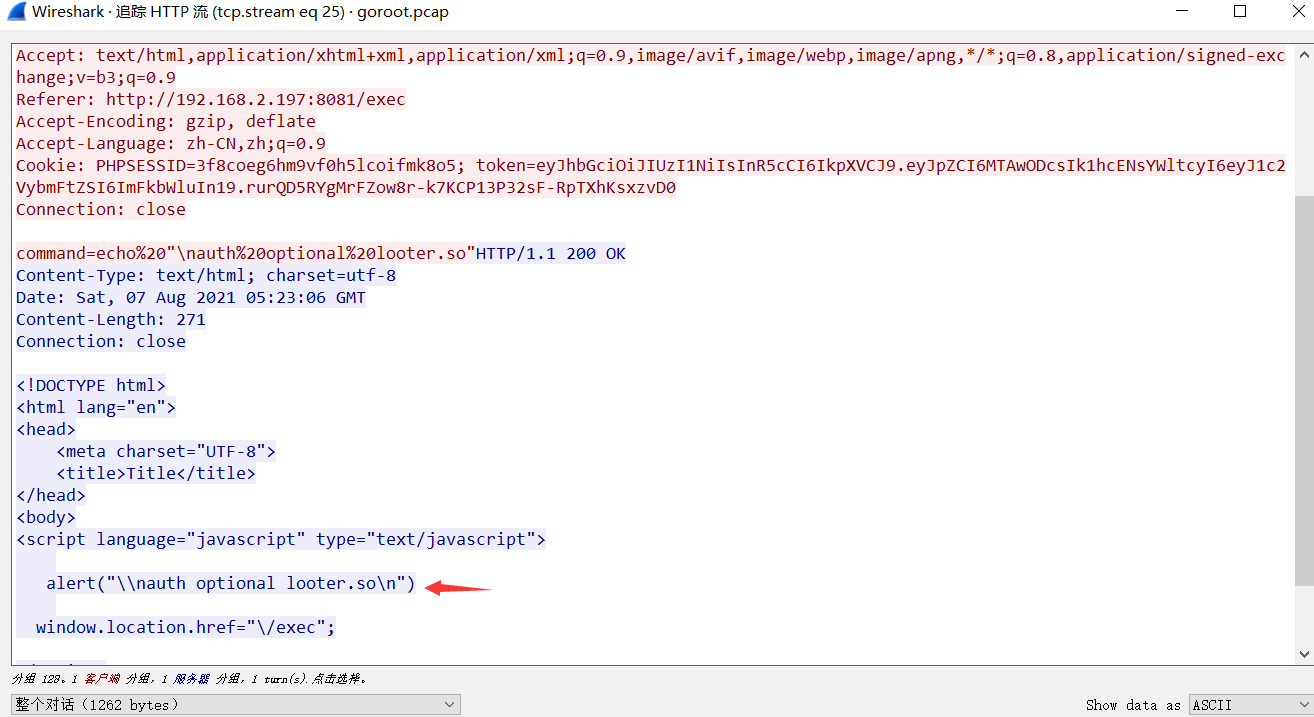Click the <title>Title</title> line
This screenshot has height=717, width=1314.
(x=156, y=473)
